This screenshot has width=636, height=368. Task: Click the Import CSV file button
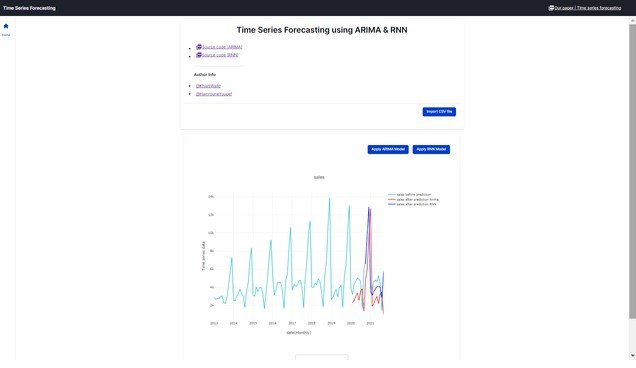coord(439,112)
